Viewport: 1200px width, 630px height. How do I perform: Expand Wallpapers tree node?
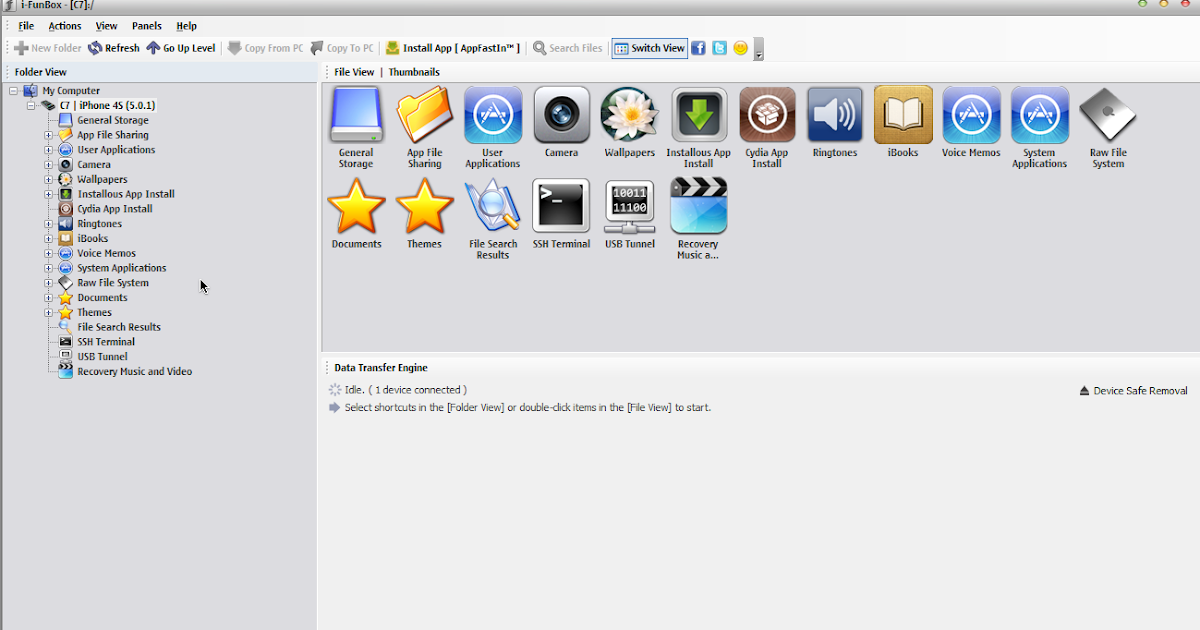point(48,180)
